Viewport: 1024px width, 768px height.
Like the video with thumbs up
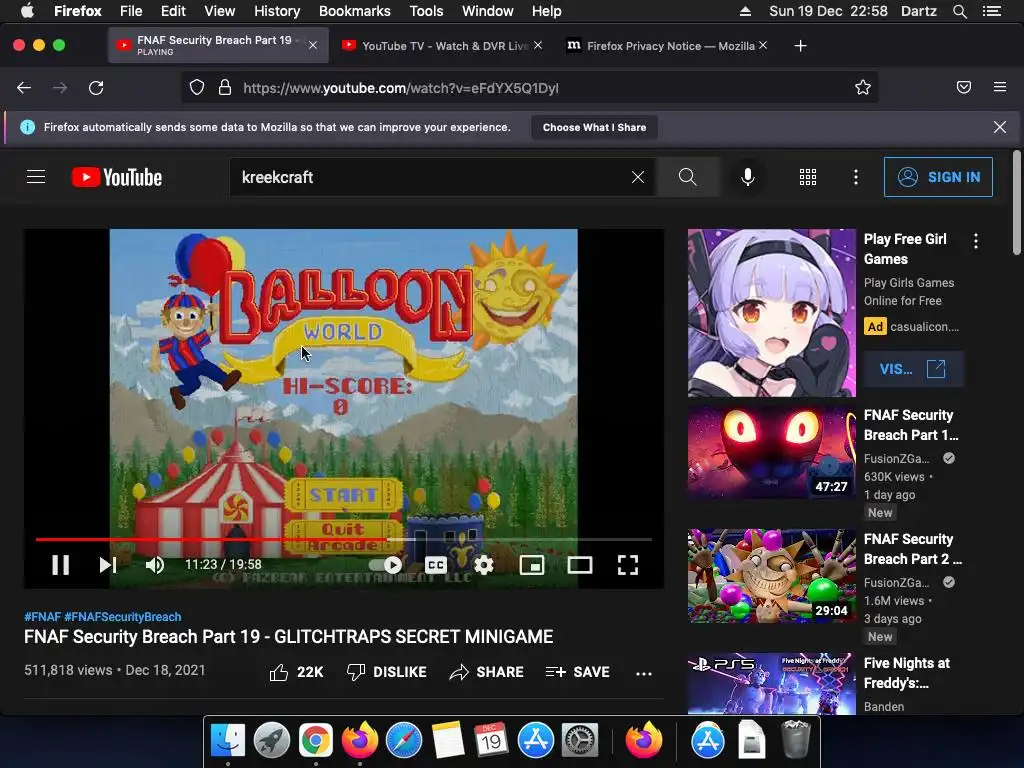tap(296, 672)
